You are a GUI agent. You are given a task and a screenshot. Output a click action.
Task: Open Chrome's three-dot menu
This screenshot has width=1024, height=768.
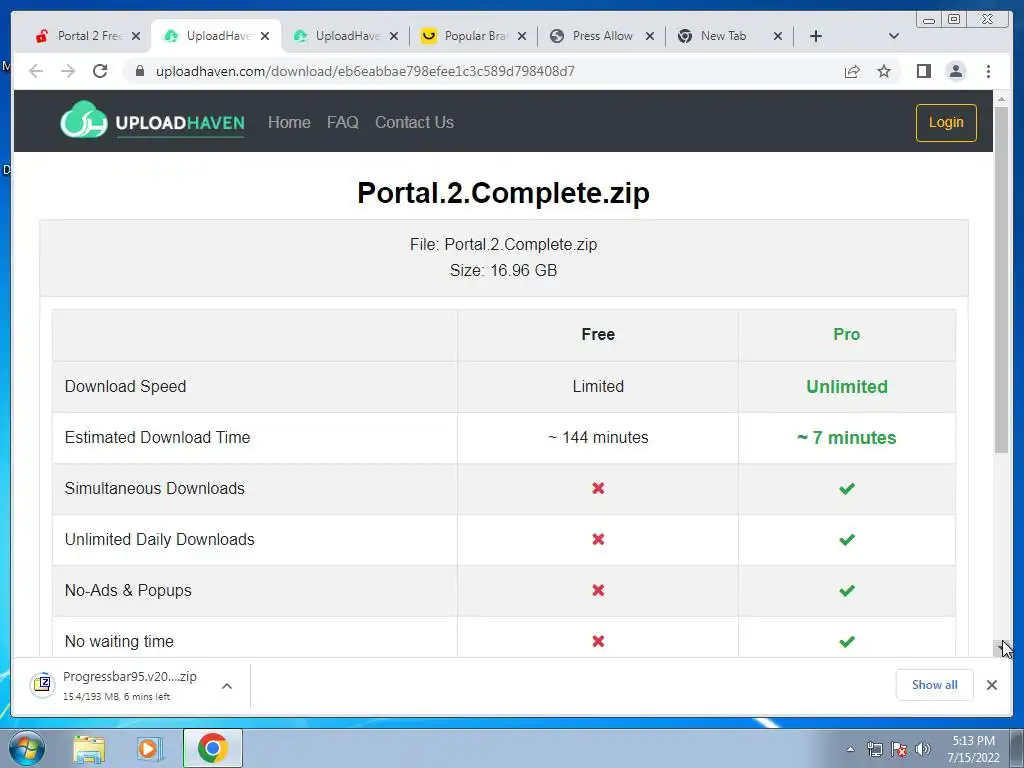pos(988,71)
